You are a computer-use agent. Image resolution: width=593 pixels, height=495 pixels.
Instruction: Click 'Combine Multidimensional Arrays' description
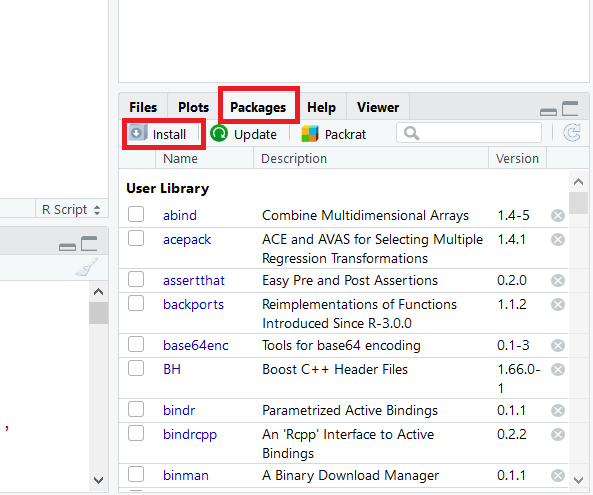[x=365, y=216]
